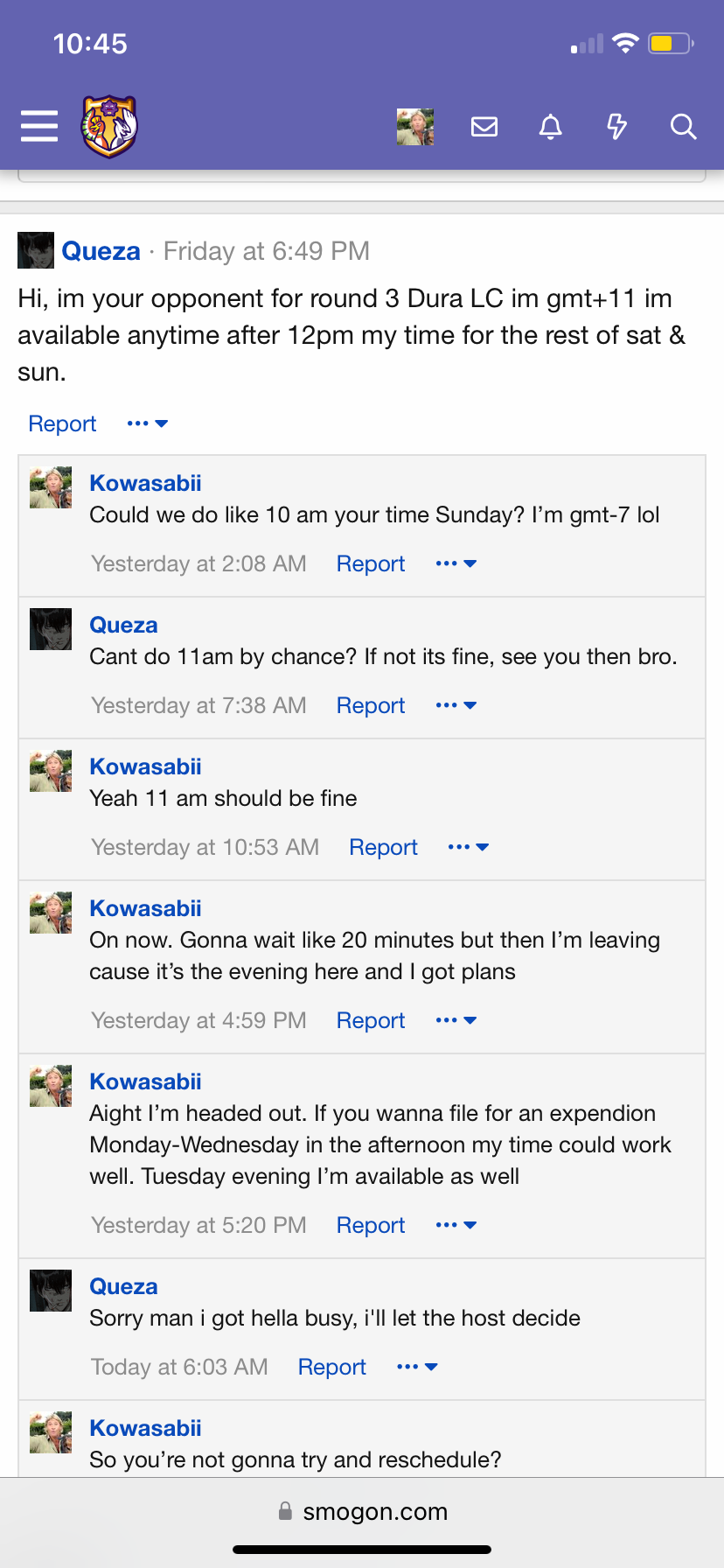The height and width of the screenshot is (1568, 724).
Task: Expand options for the 7:38 AM comment
Action: 456,705
